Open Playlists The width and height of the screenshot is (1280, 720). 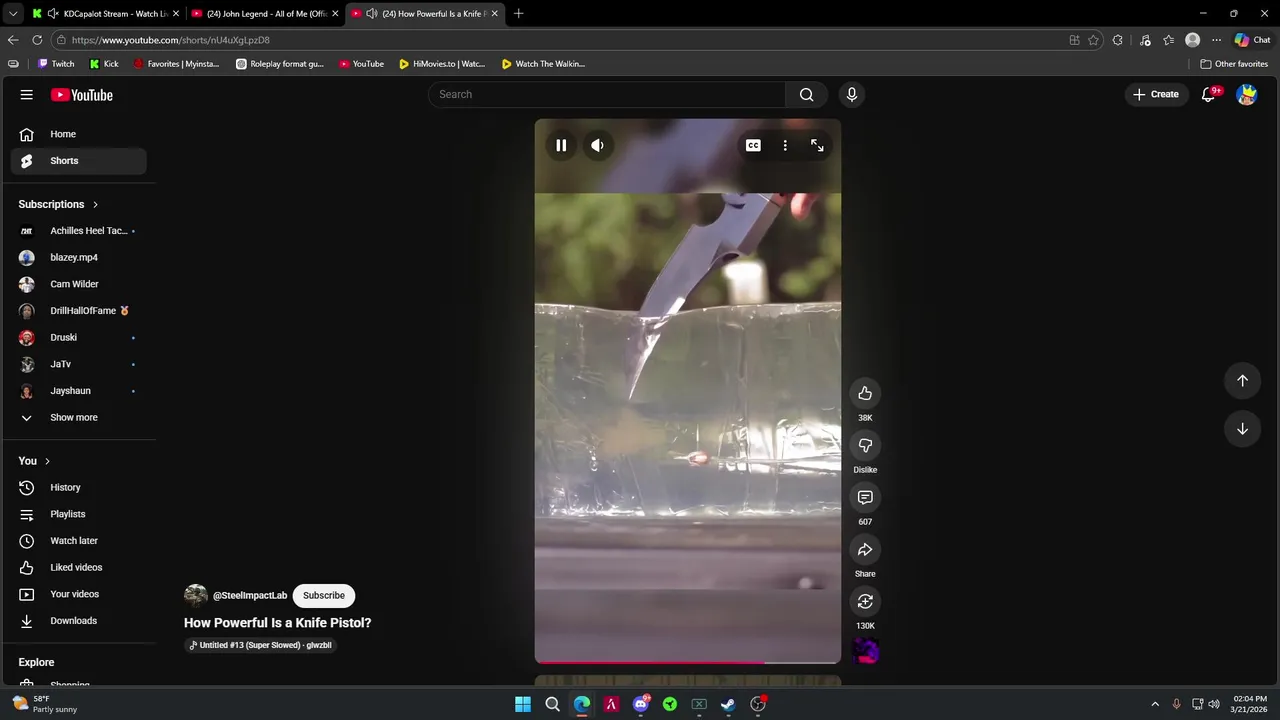78,514
